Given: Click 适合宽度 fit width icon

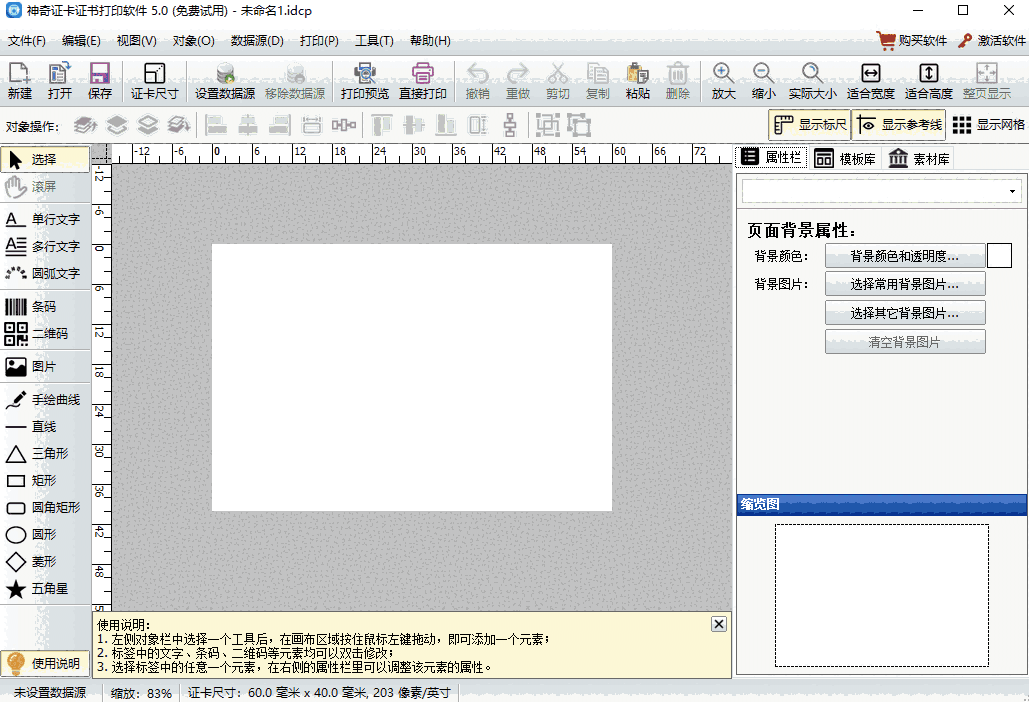Looking at the screenshot, I should pyautogui.click(x=870, y=81).
